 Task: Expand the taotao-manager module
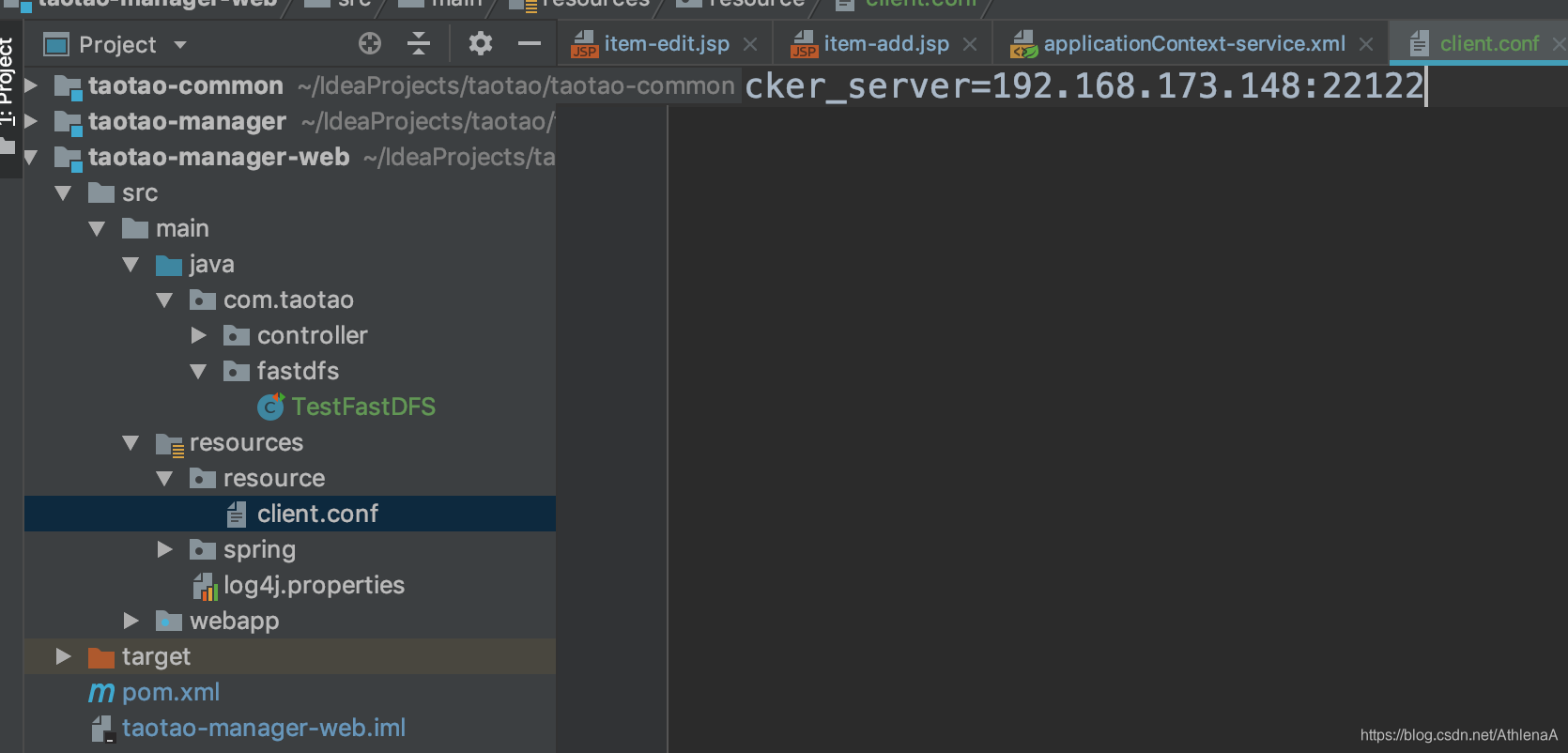(x=31, y=121)
